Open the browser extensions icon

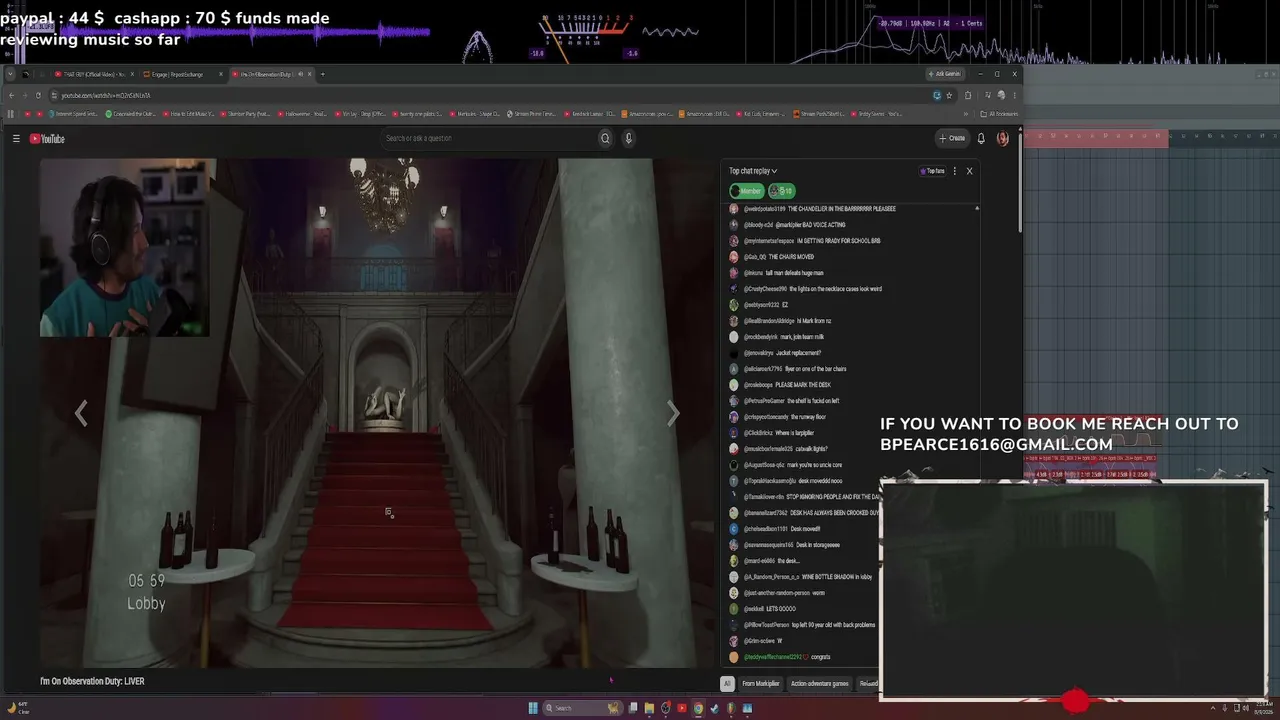pos(968,95)
